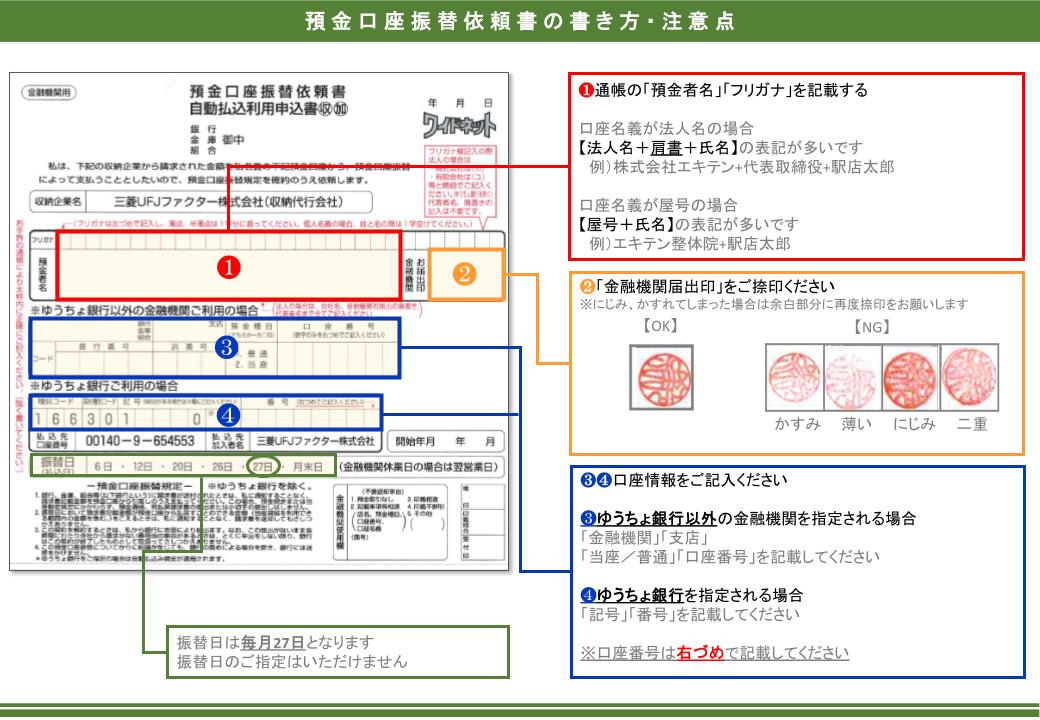1040x720 pixels.
Task: Click the account number 00140-9-654553
Action: pos(141,441)
